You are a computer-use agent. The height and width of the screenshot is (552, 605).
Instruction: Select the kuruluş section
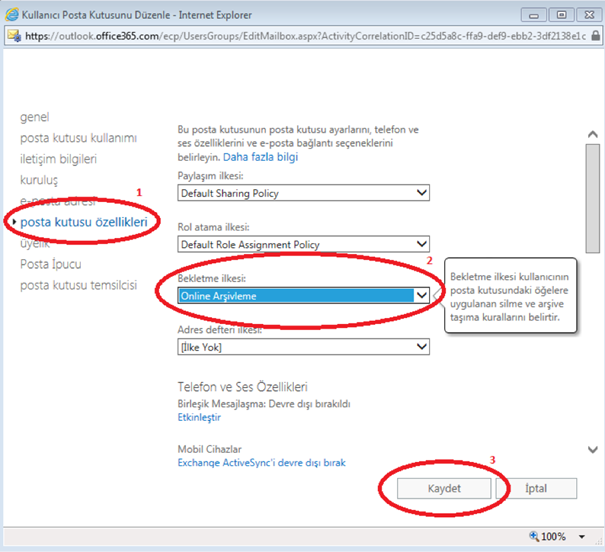tap(39, 180)
